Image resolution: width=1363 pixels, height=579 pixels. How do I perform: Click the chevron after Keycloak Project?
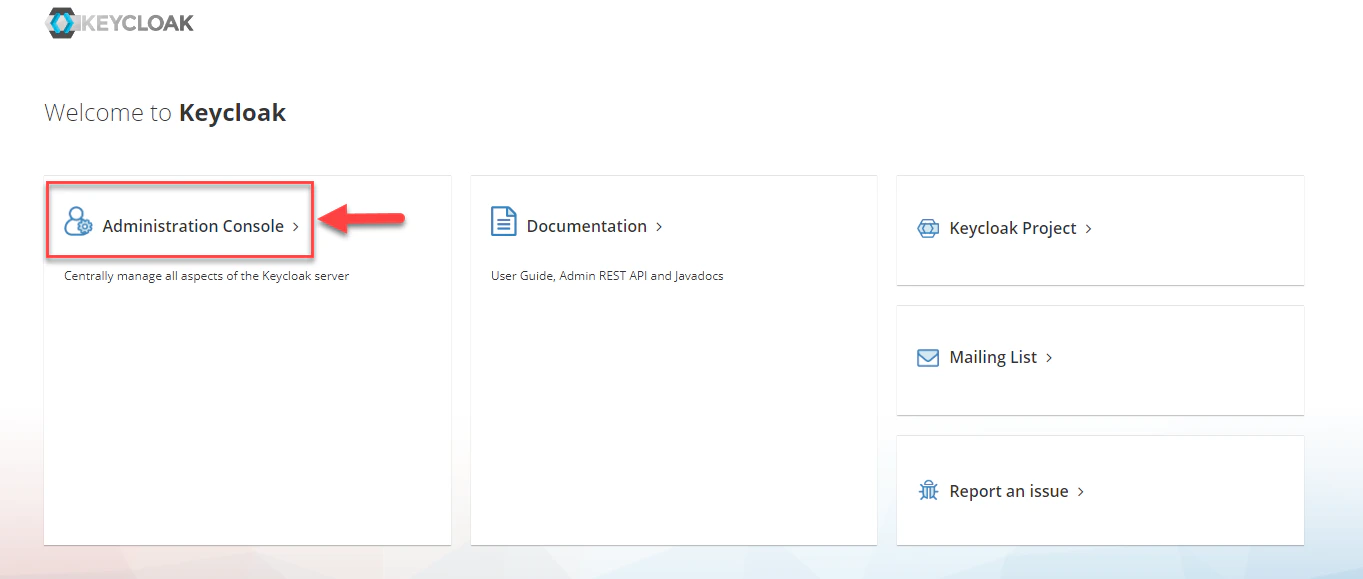coord(1088,229)
